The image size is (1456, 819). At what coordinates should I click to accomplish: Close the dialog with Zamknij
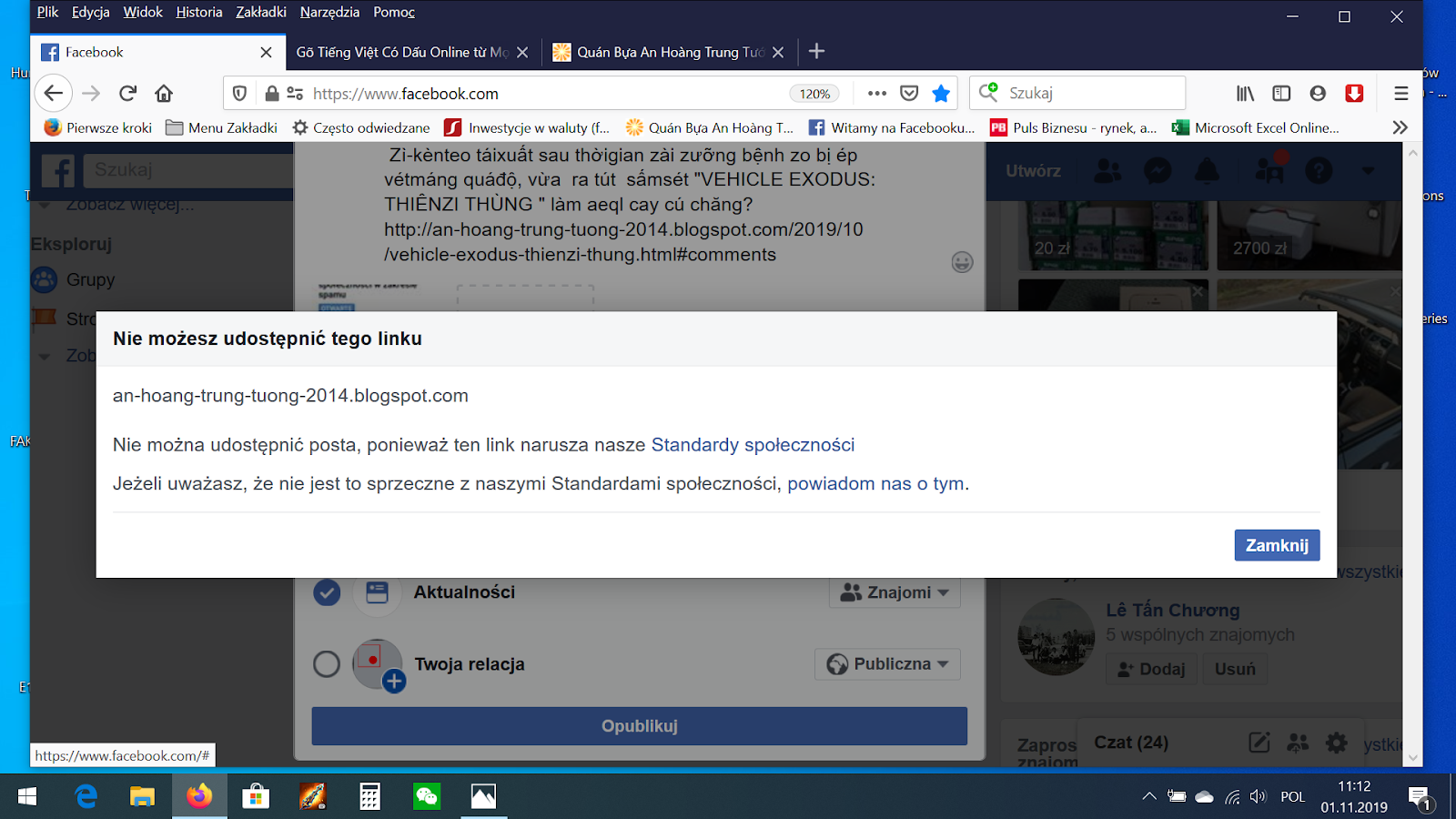pos(1277,545)
